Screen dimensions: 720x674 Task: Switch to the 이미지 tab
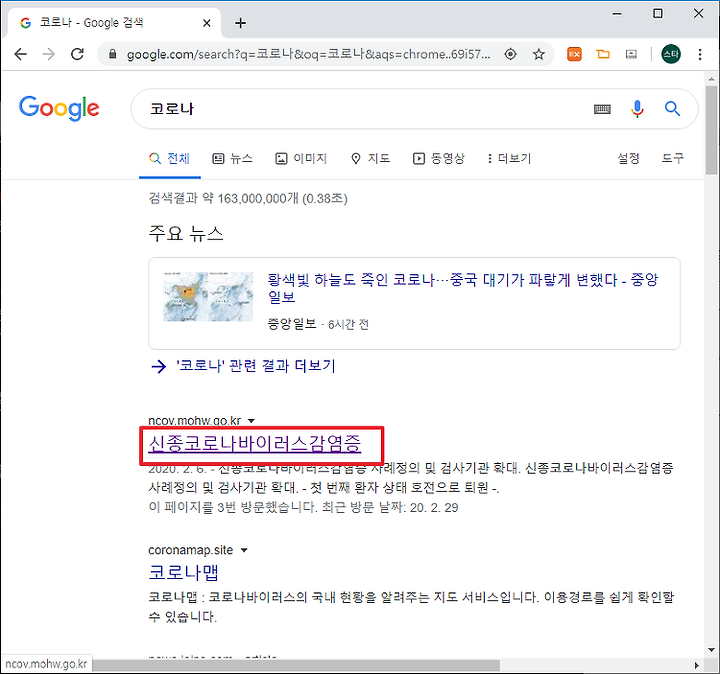point(301,159)
